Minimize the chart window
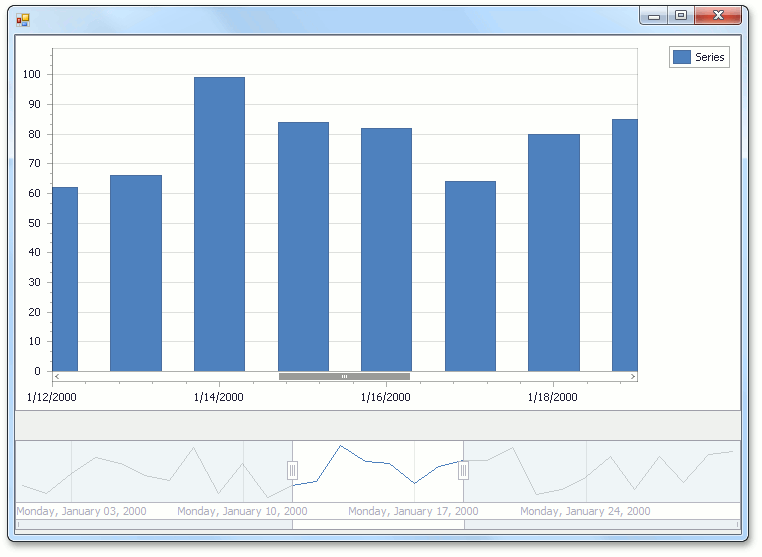This screenshot has height=557, width=762. (x=654, y=16)
